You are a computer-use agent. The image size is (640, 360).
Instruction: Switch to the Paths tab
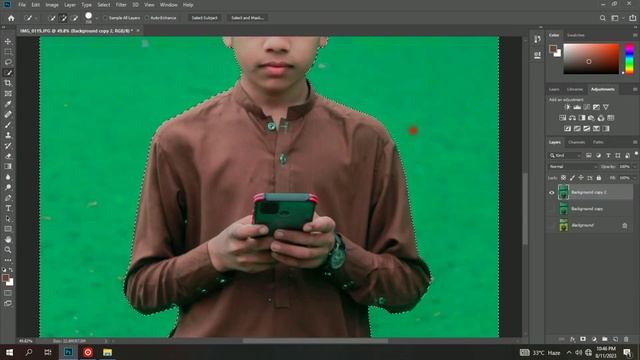(x=598, y=142)
